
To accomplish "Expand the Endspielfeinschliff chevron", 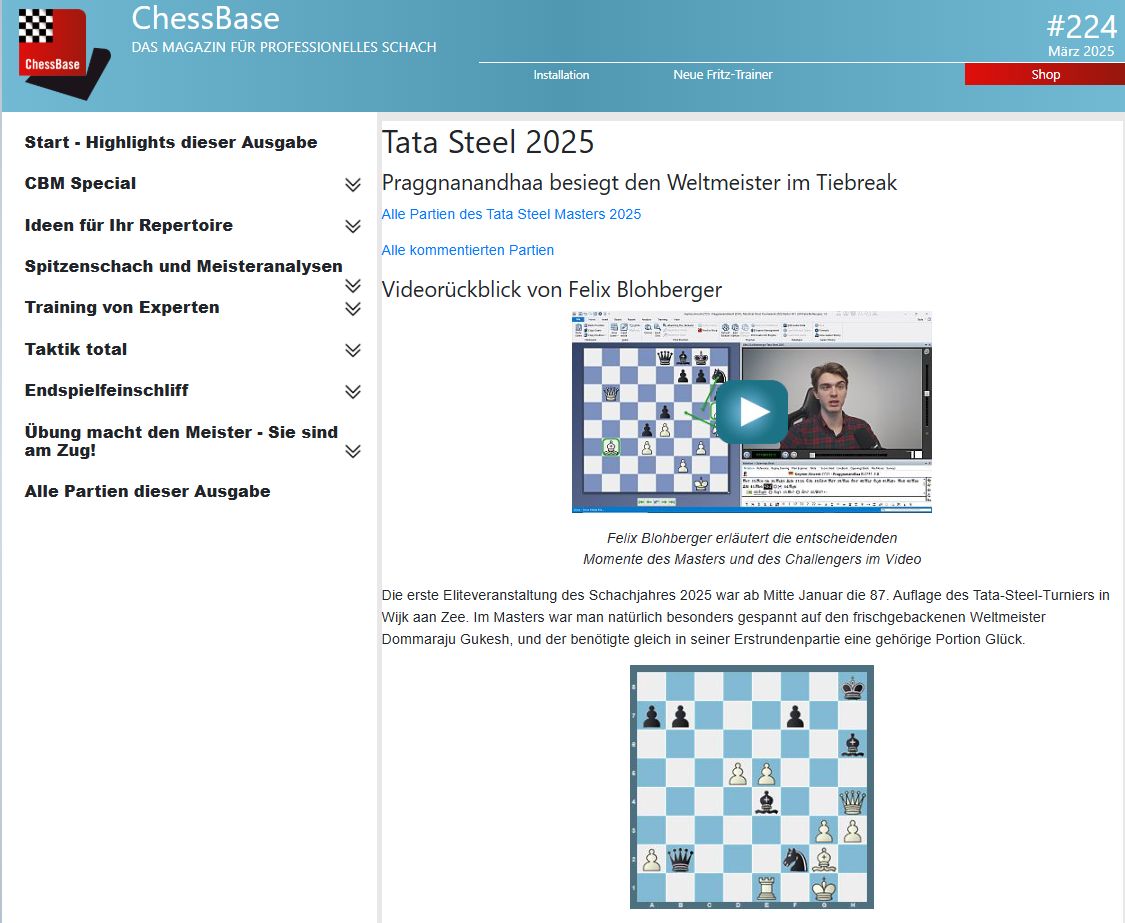I will [x=352, y=392].
